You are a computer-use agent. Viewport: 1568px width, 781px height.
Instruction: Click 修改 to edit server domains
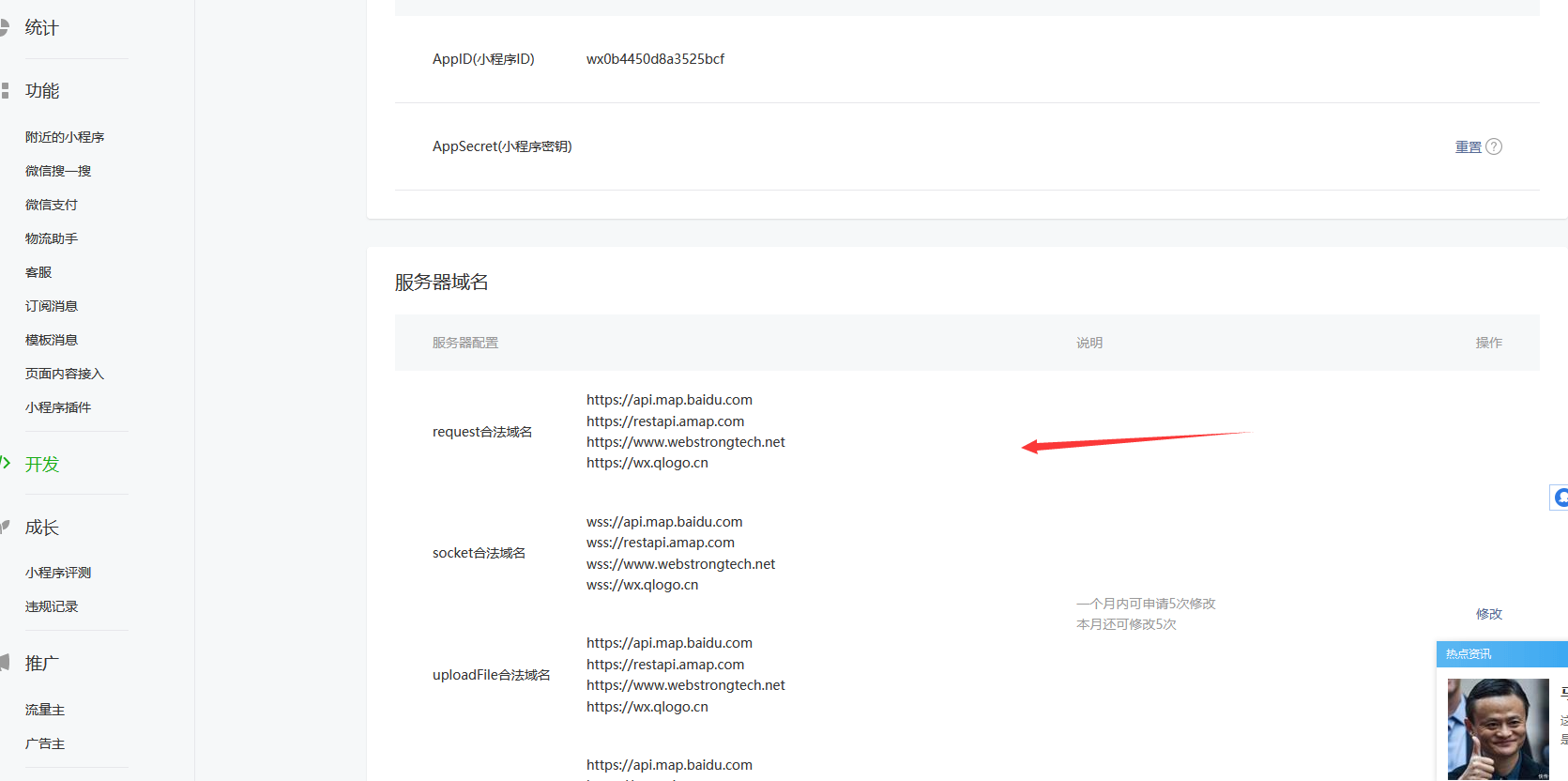pos(1488,614)
